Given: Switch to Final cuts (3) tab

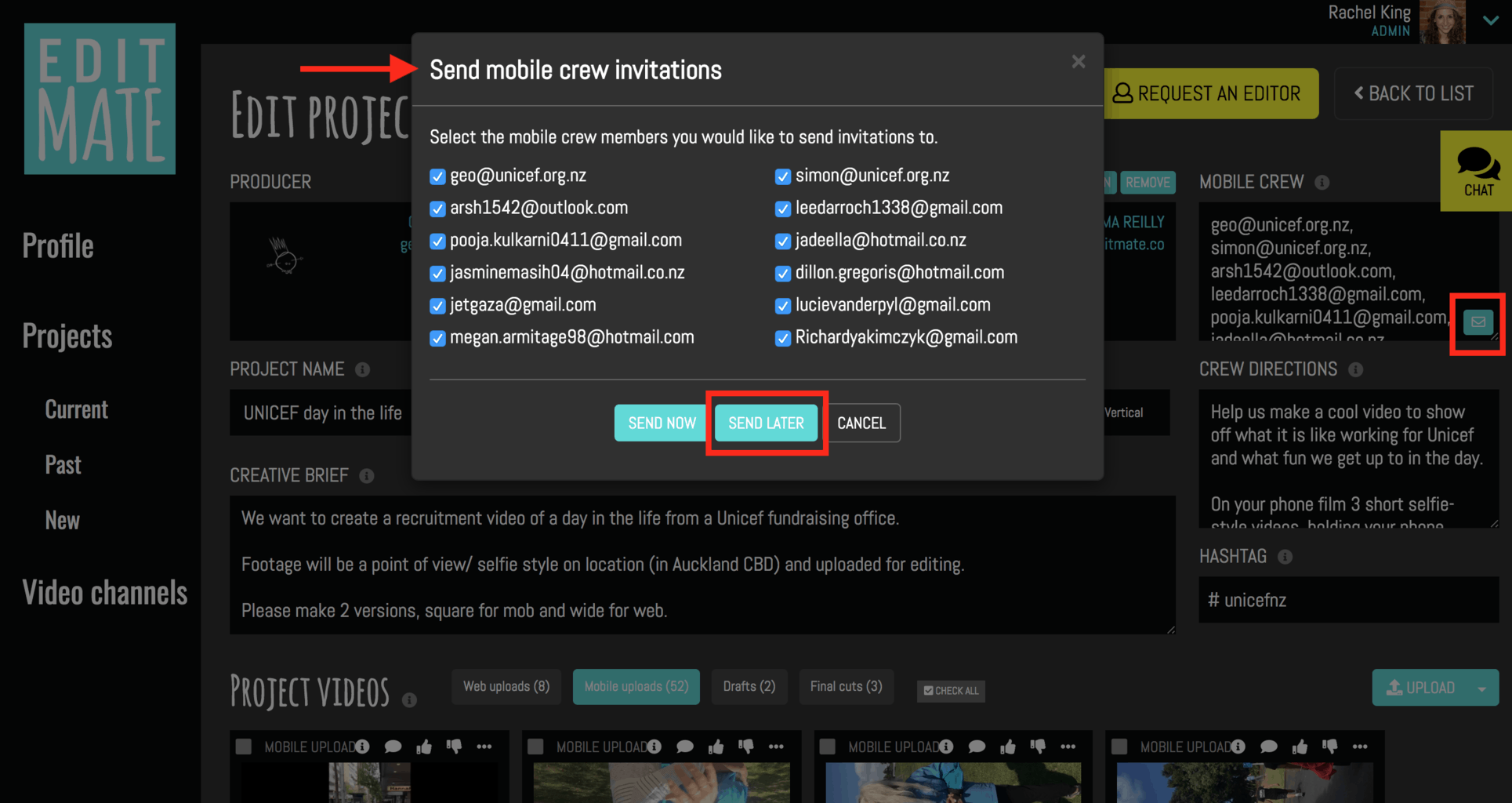Looking at the screenshot, I should point(847,687).
